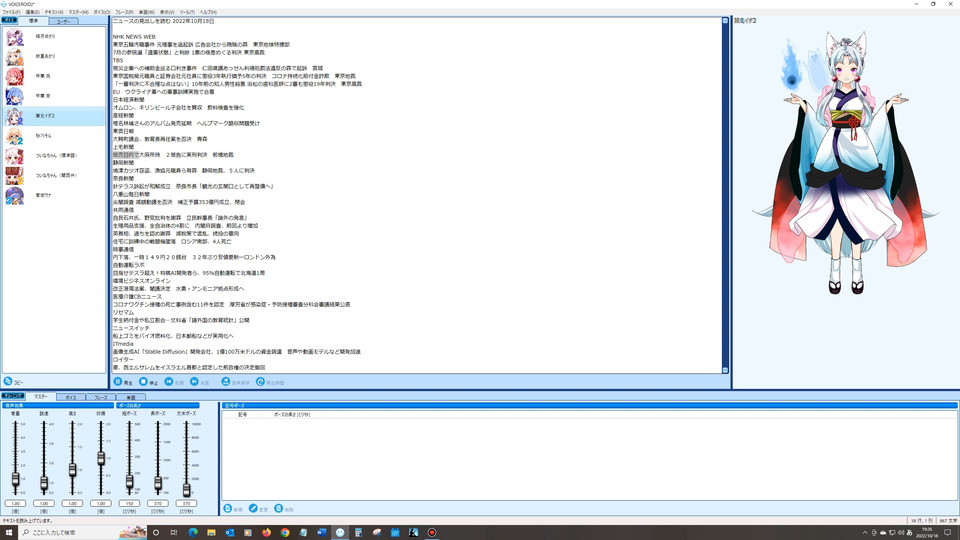Click the 話速 speed slider handle
Screen dimensions: 960x540
coord(44,483)
